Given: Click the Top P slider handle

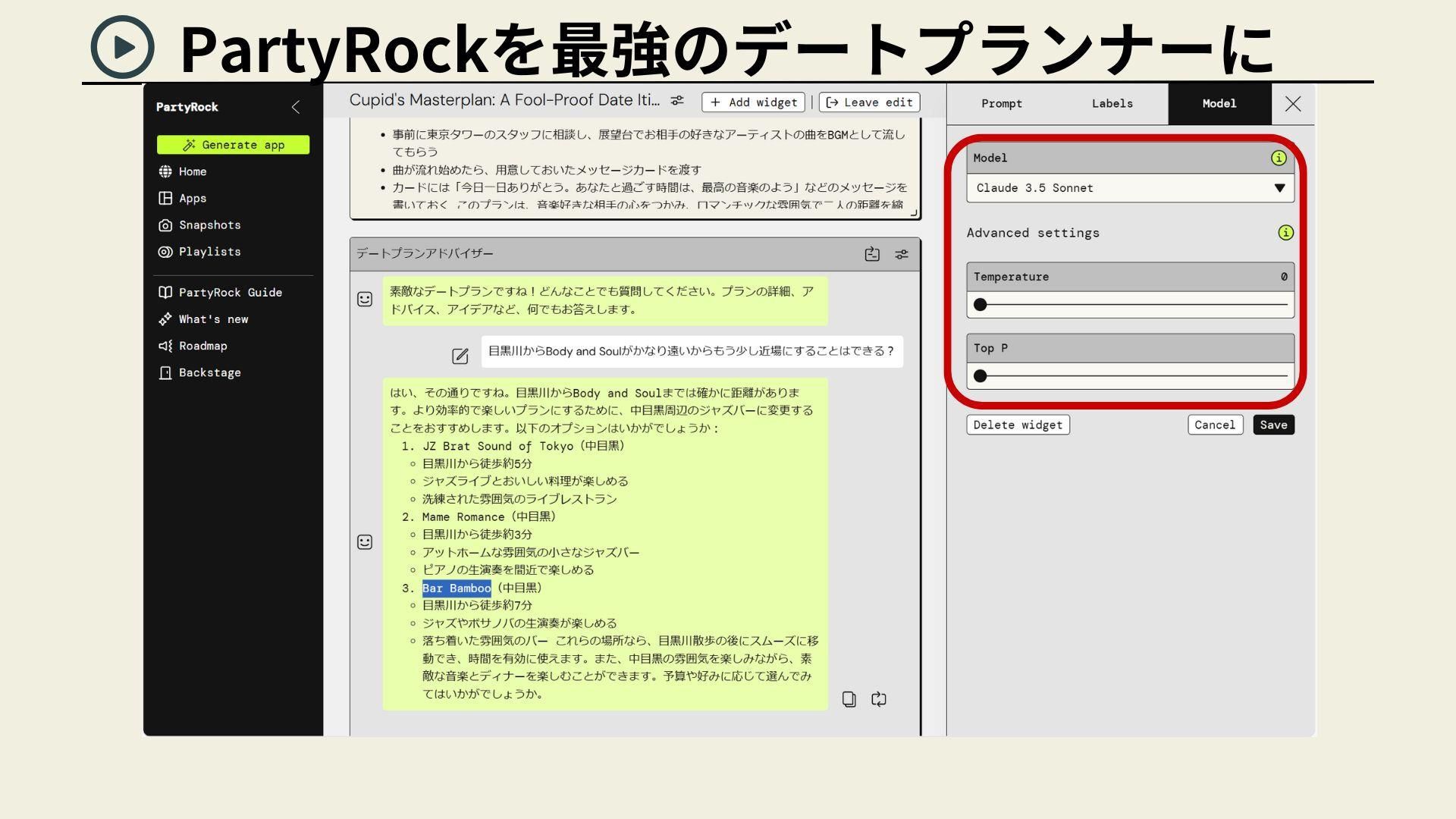Looking at the screenshot, I should pyautogui.click(x=981, y=376).
